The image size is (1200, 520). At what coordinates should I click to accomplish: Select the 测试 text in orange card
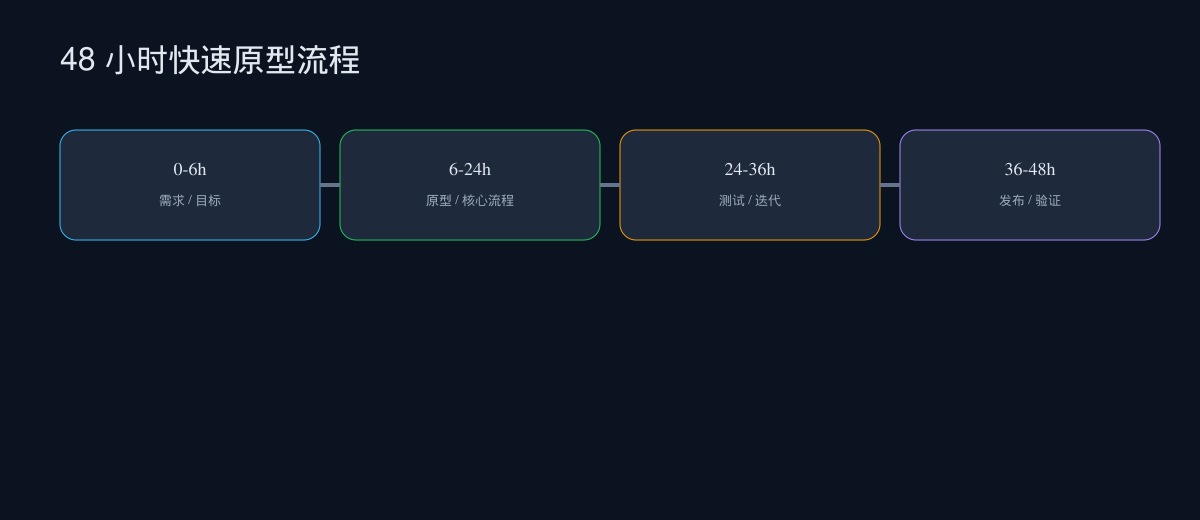coord(732,201)
